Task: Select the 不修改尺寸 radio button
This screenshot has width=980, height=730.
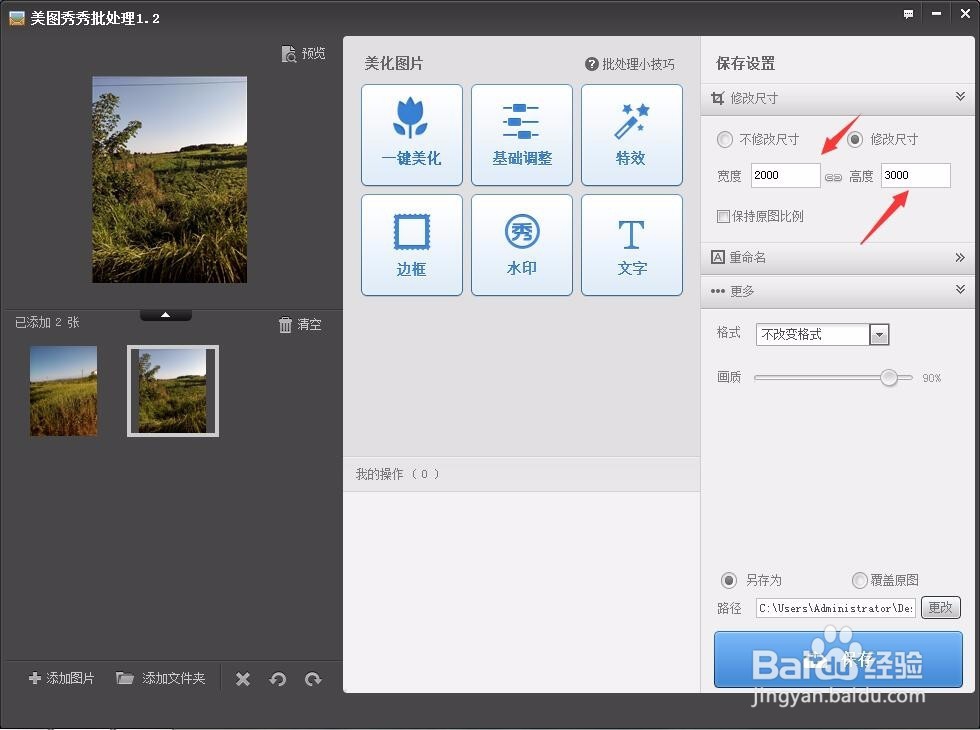Action: pyautogui.click(x=724, y=139)
